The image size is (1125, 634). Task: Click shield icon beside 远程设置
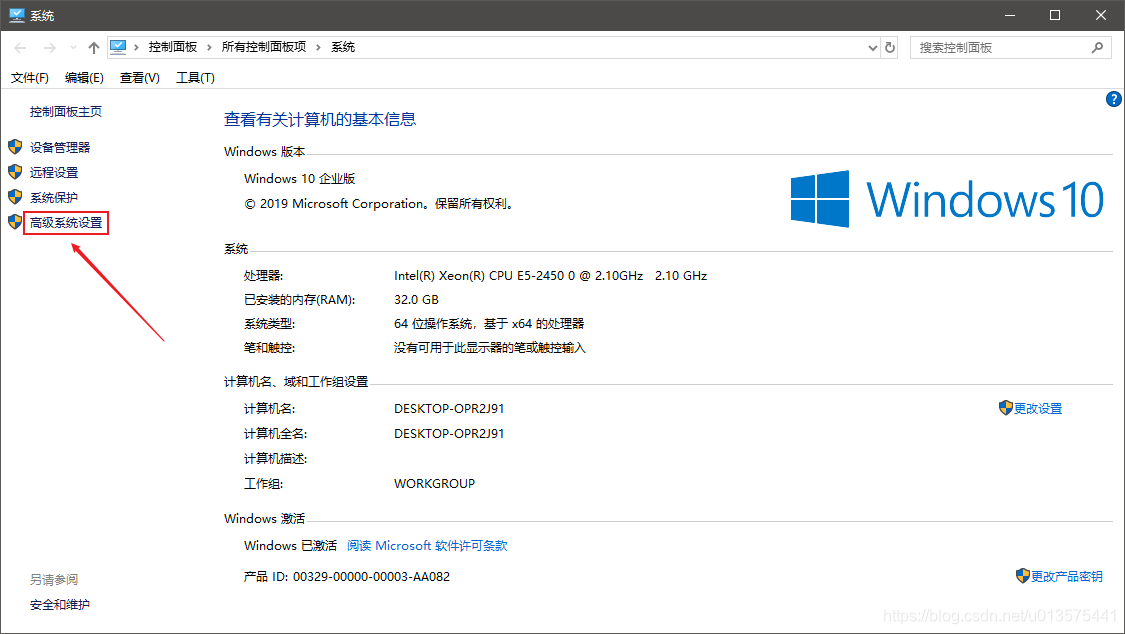[15, 172]
